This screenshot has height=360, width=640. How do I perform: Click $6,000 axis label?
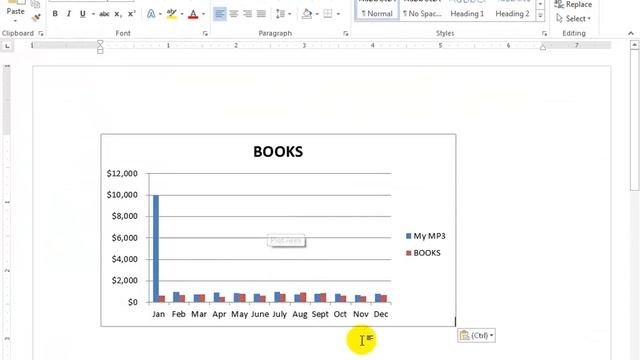click(x=124, y=238)
